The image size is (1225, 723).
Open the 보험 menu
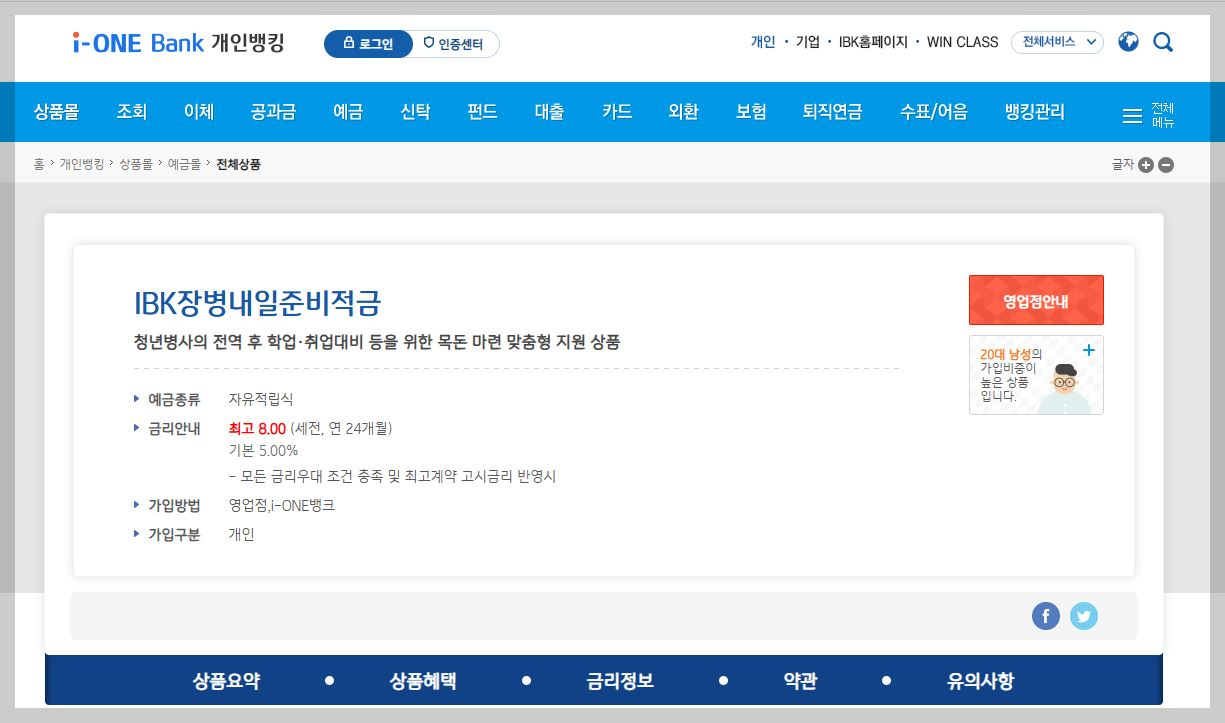751,112
